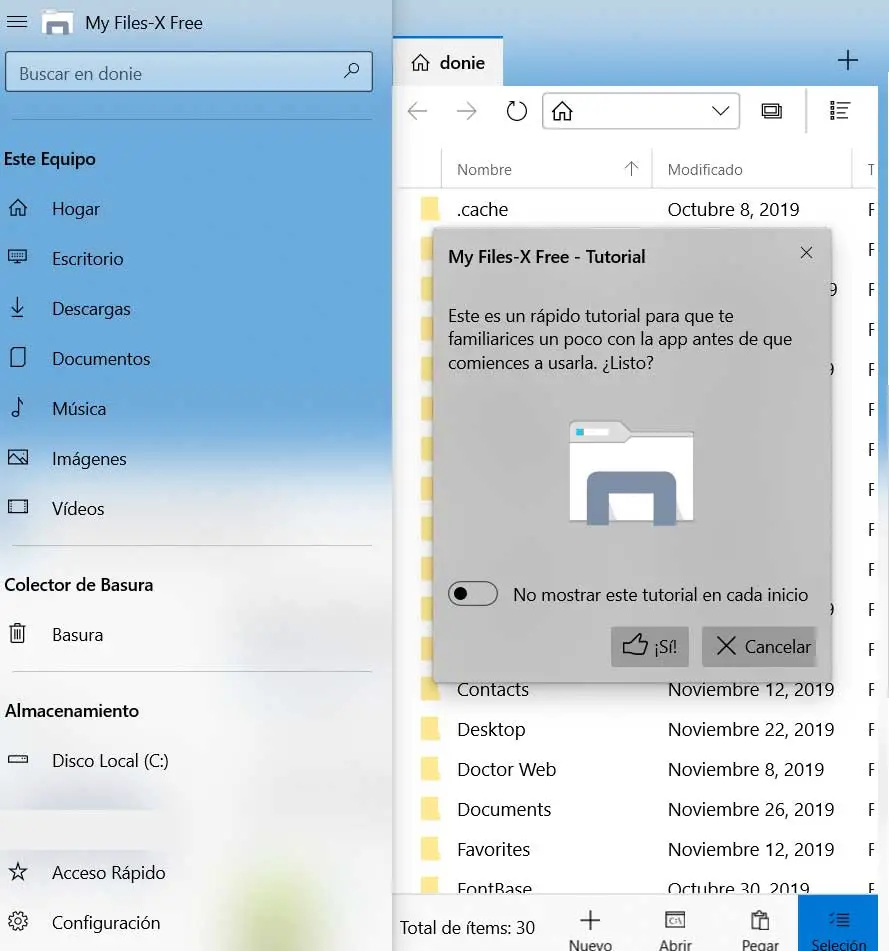Image resolution: width=889 pixels, height=951 pixels.
Task: Click the Pegar button
Action: (x=760, y=929)
